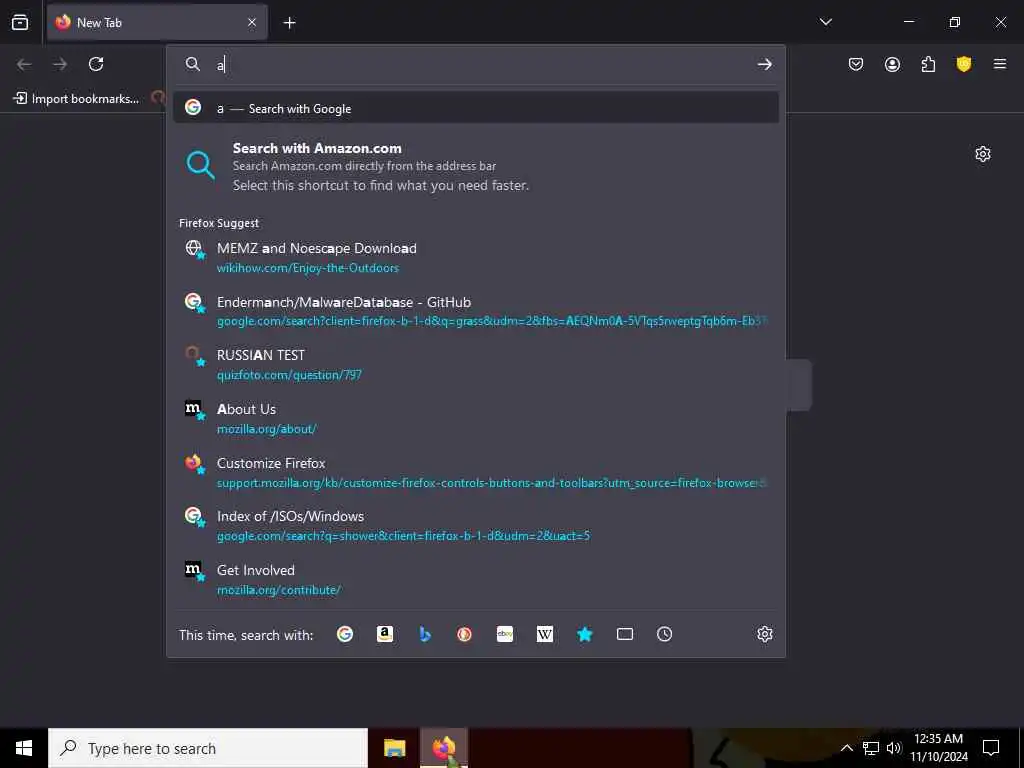Search Bookmarks with star icon

click(584, 634)
